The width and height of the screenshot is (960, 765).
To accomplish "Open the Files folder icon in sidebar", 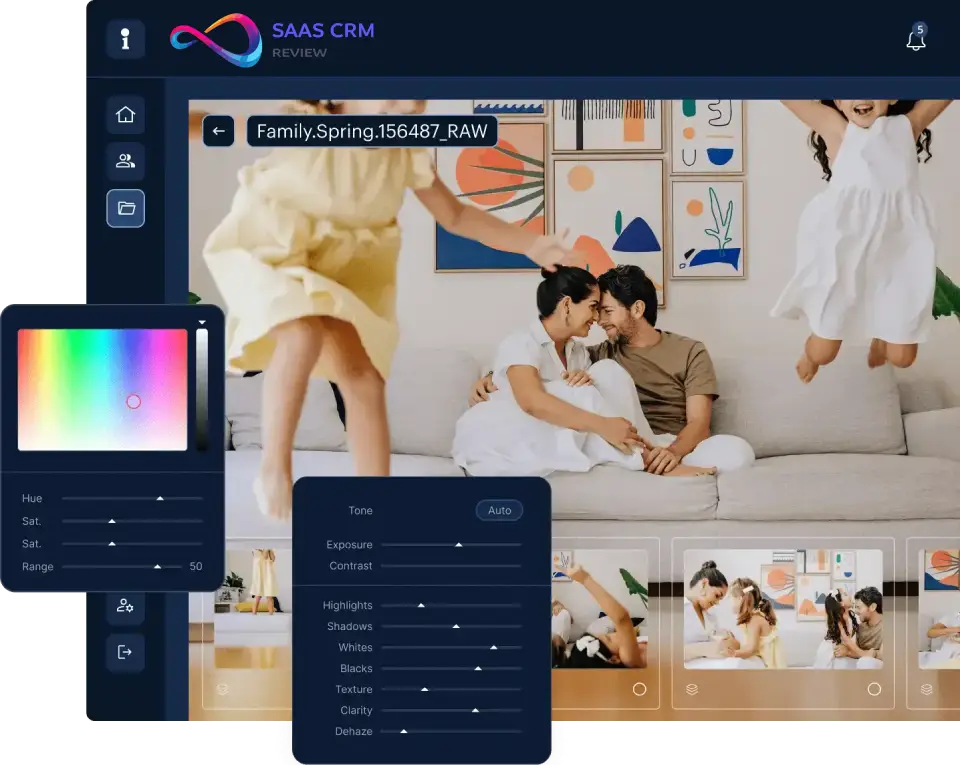I will tap(125, 208).
